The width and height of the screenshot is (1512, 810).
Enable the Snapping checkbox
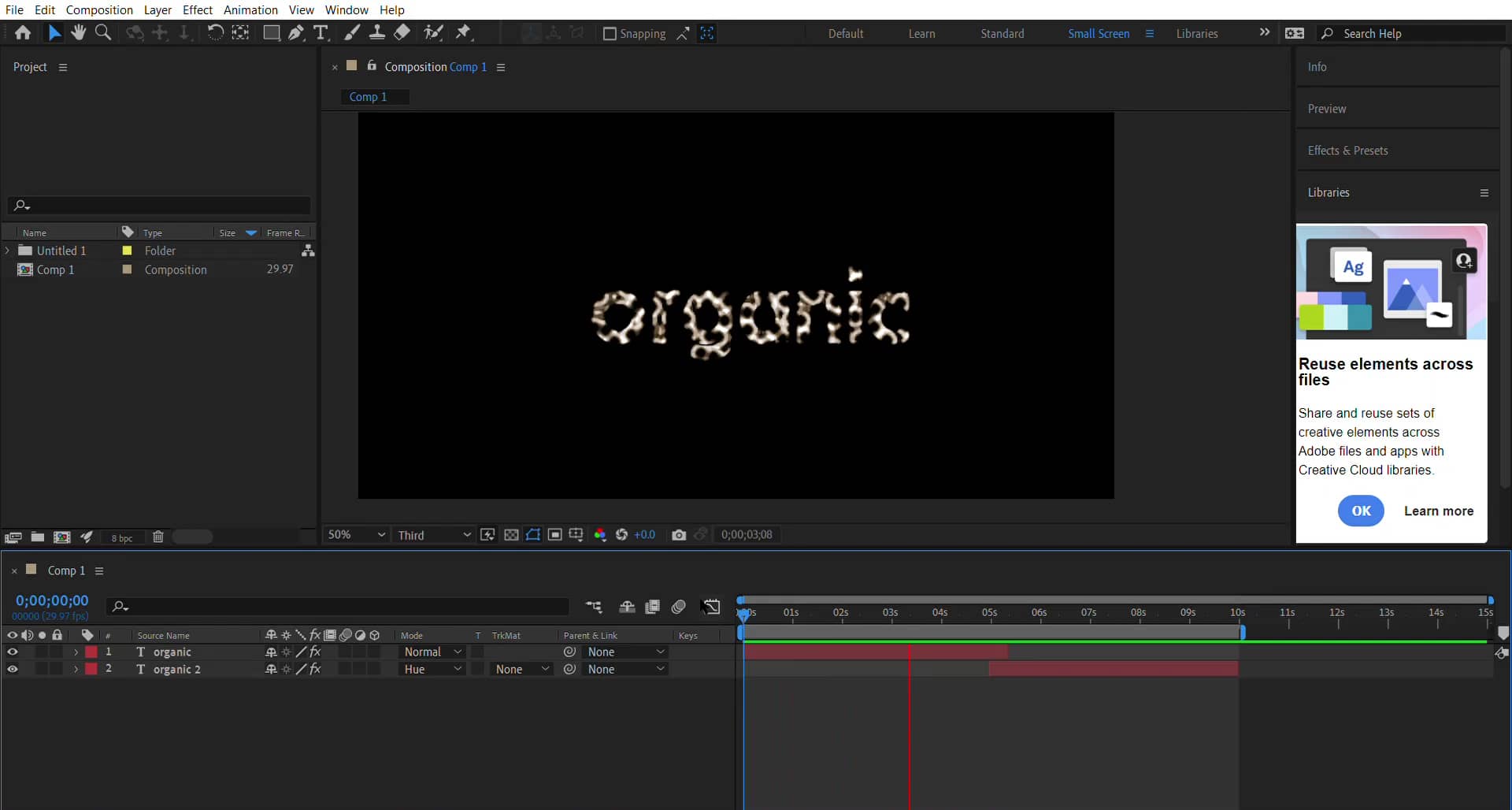coord(610,34)
